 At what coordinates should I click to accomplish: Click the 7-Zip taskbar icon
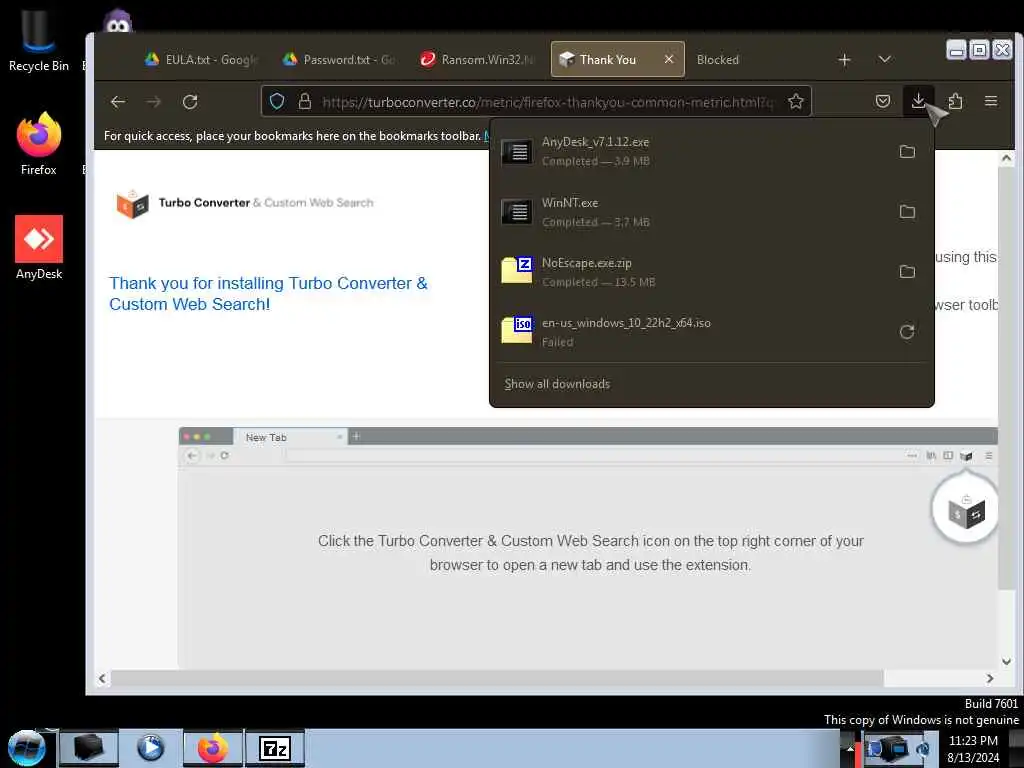tap(274, 748)
